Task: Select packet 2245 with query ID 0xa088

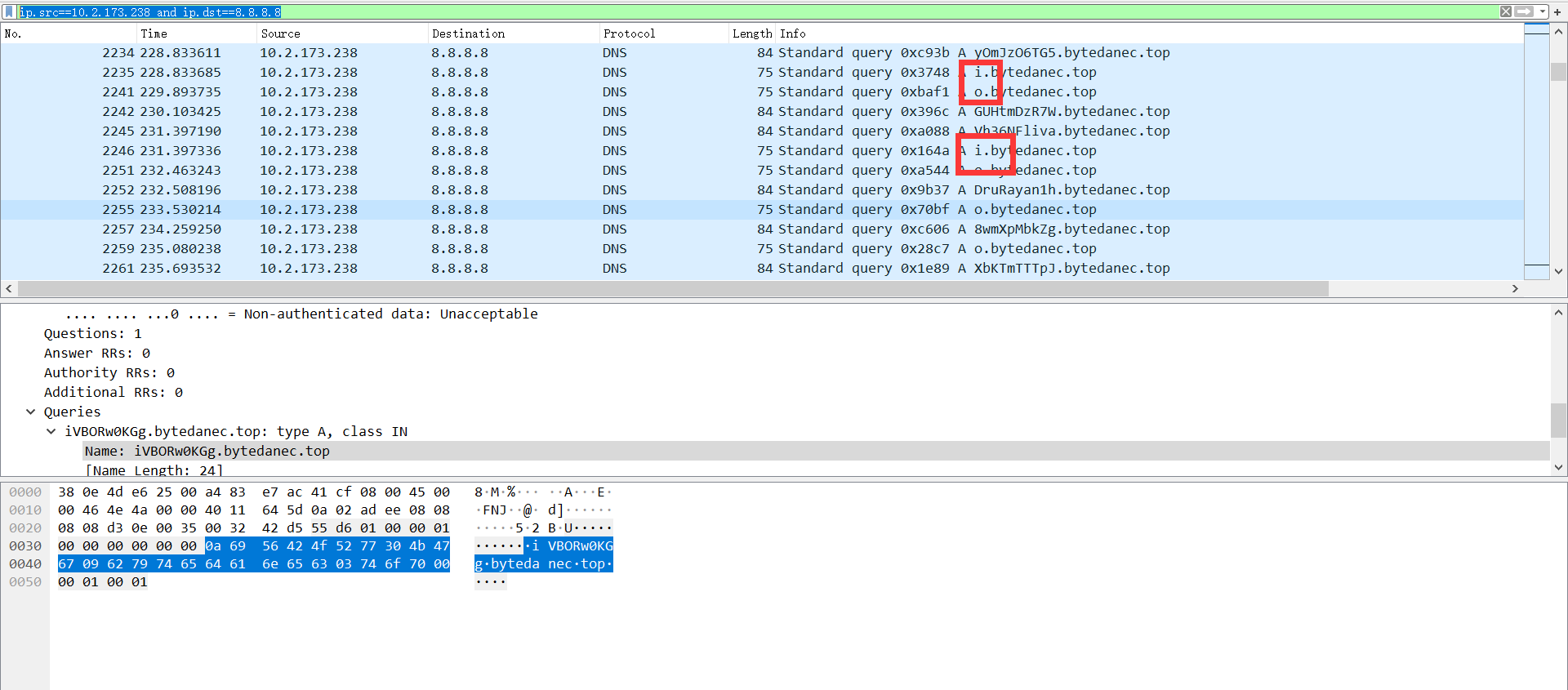Action: pos(761,131)
